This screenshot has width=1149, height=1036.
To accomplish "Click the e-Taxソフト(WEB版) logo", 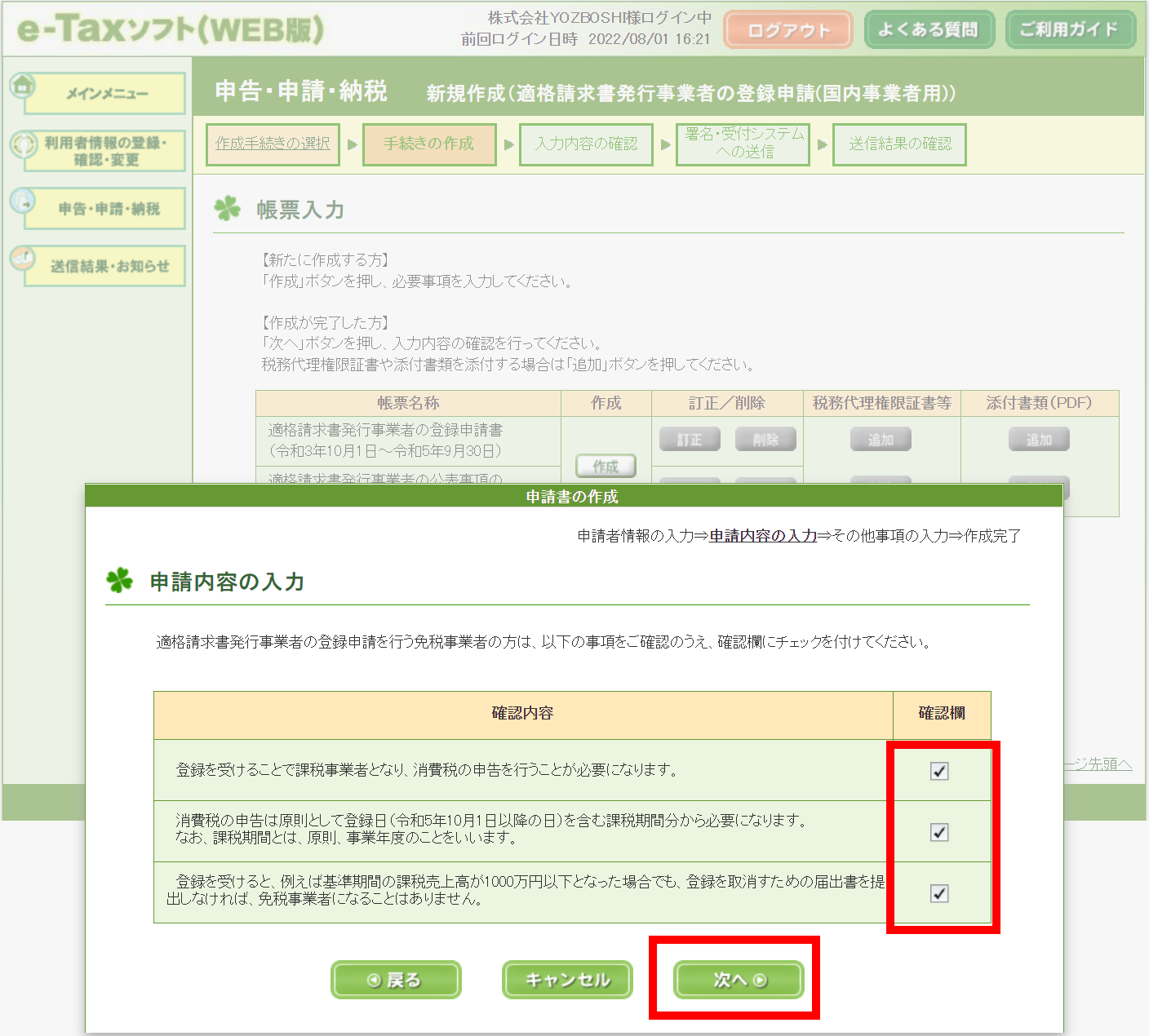I will (x=170, y=29).
